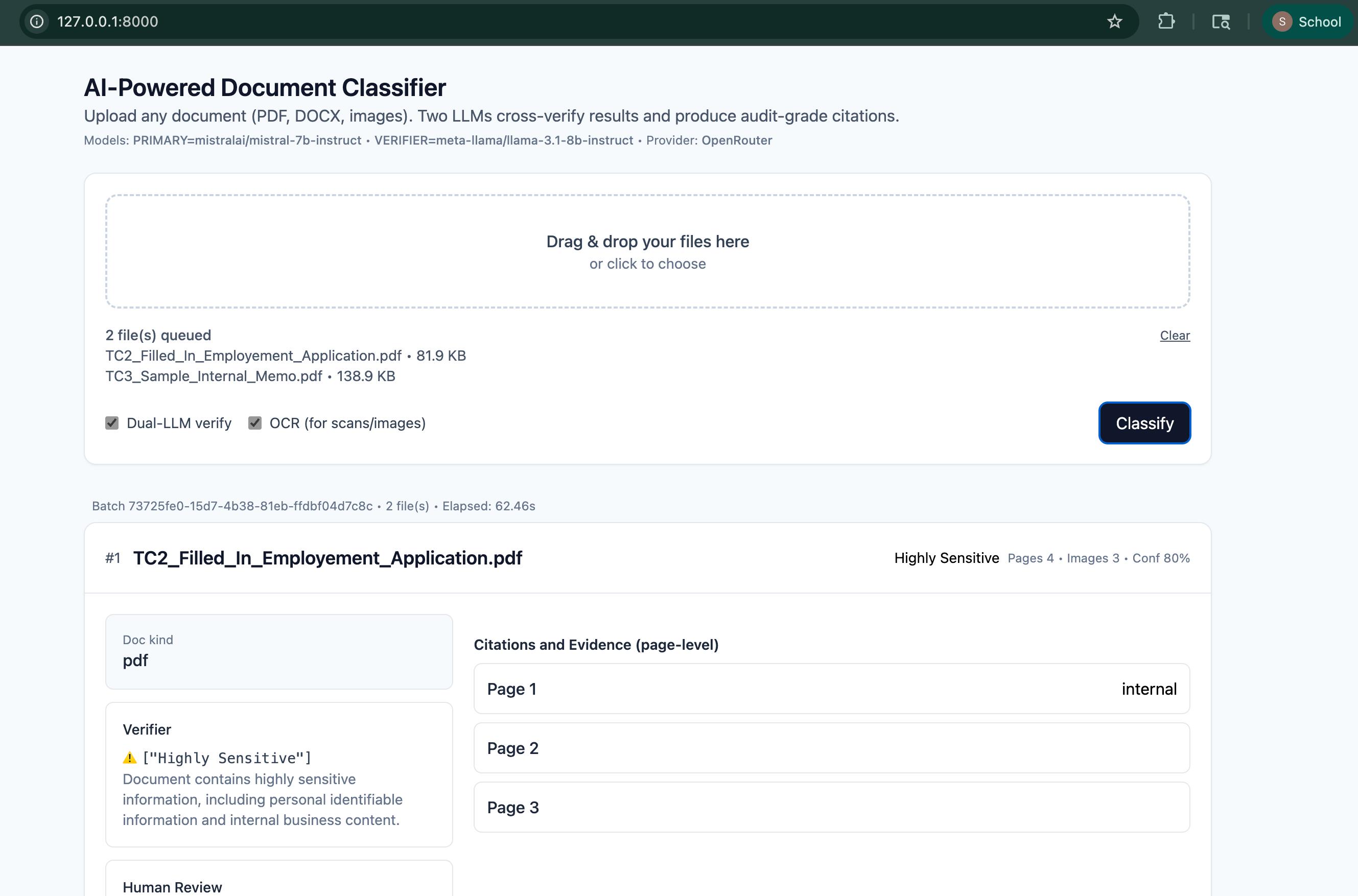
Task: Expand the Page 3 citation row
Action: pos(831,808)
